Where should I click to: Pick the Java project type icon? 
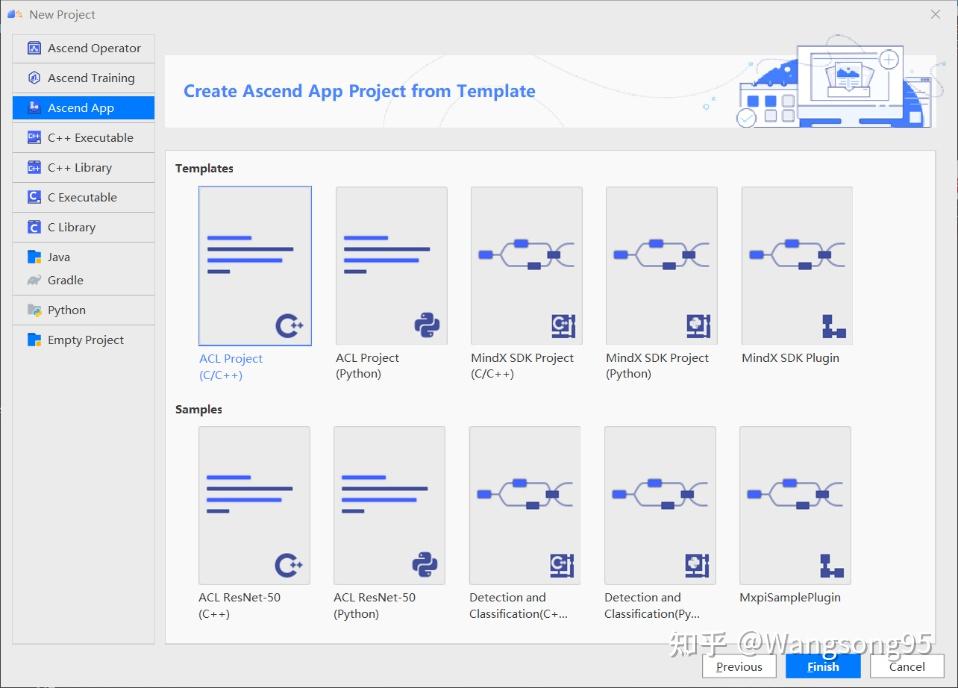click(34, 257)
